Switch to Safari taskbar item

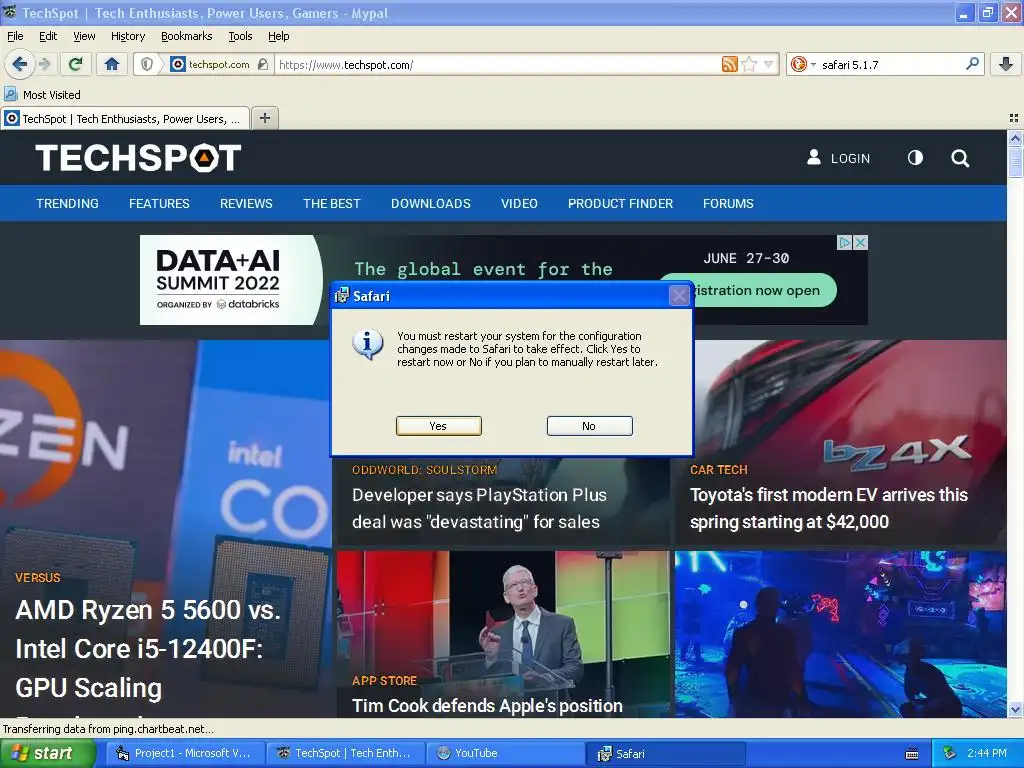tap(666, 753)
